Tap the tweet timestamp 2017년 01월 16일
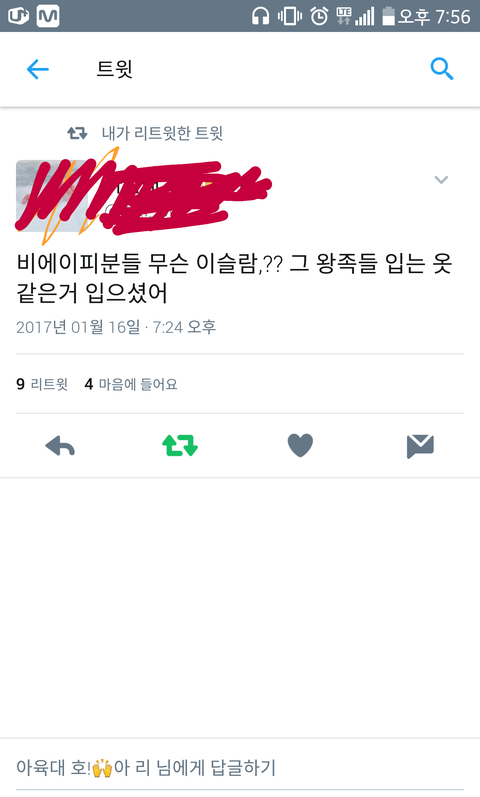This screenshot has height=797, width=480. click(x=78, y=327)
